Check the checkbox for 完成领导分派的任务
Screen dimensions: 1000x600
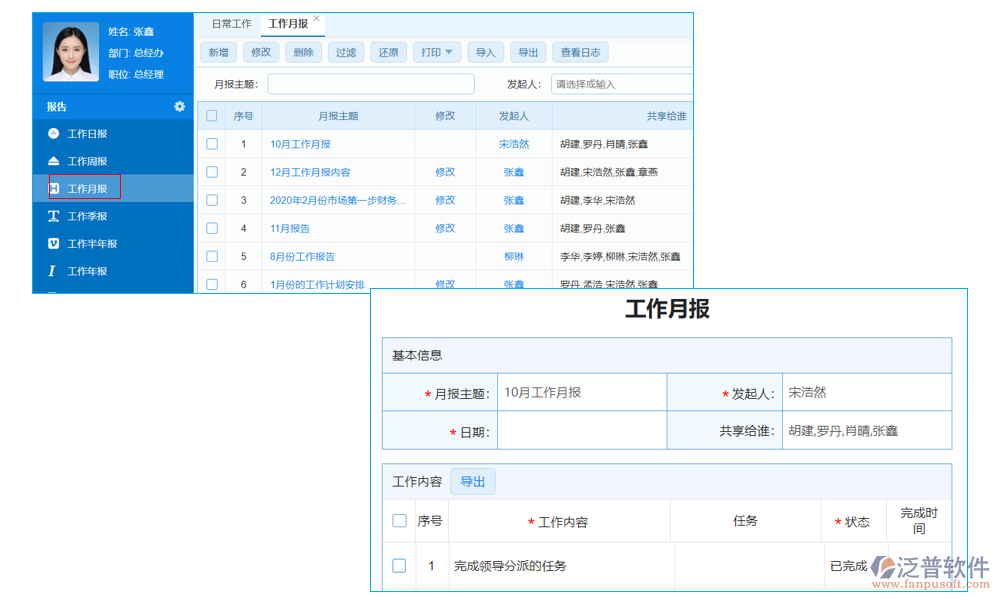[x=398, y=564]
